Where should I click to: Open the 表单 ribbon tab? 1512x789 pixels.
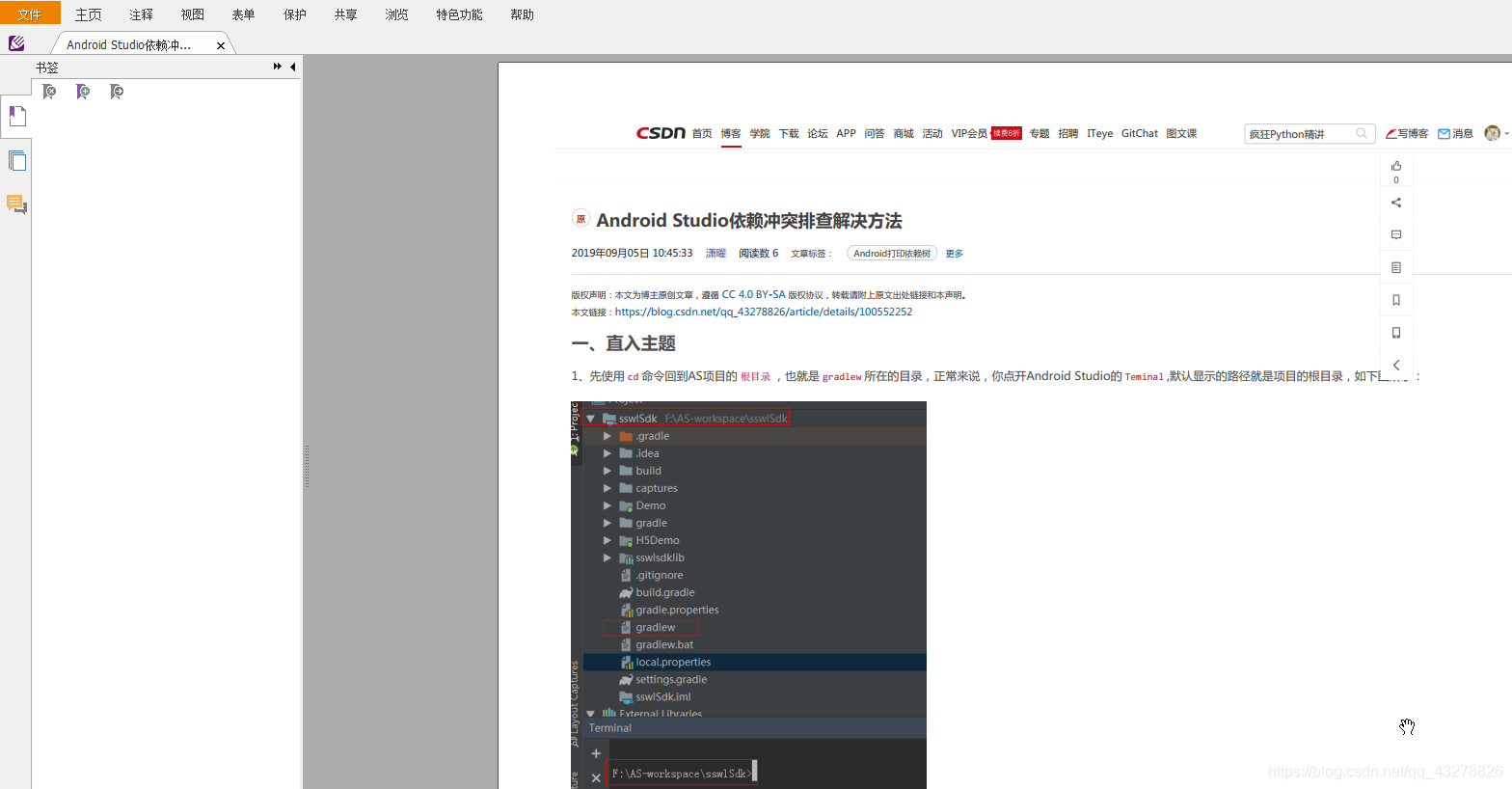tap(244, 14)
